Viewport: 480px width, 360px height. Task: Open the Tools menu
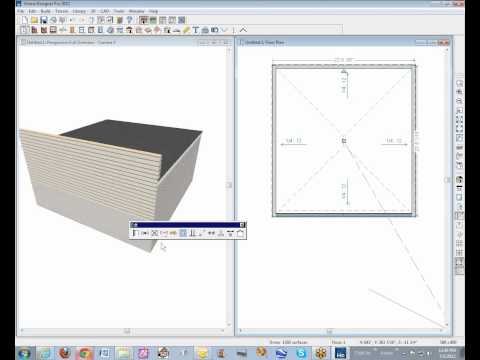119,11
